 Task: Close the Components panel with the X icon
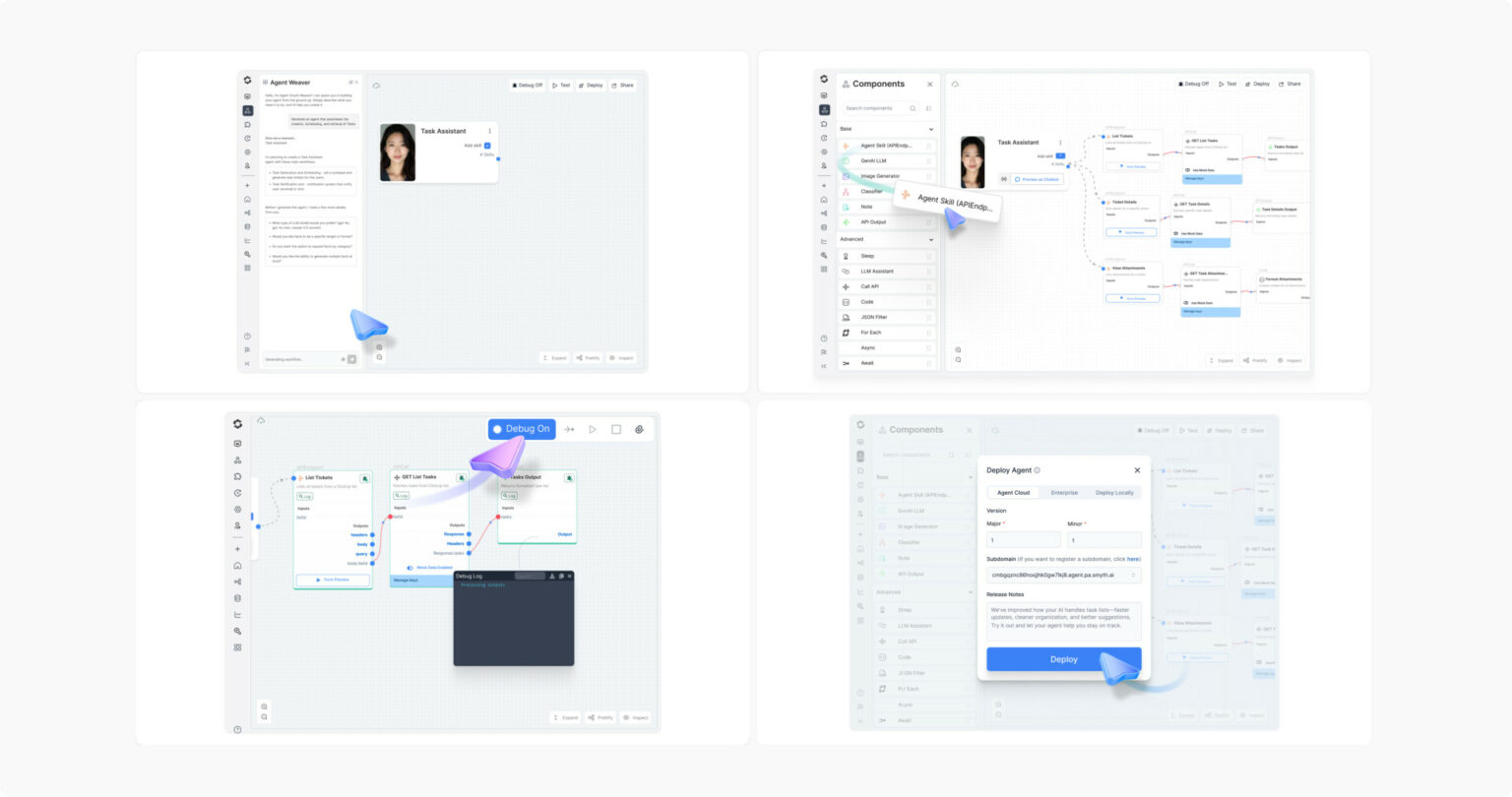click(929, 85)
